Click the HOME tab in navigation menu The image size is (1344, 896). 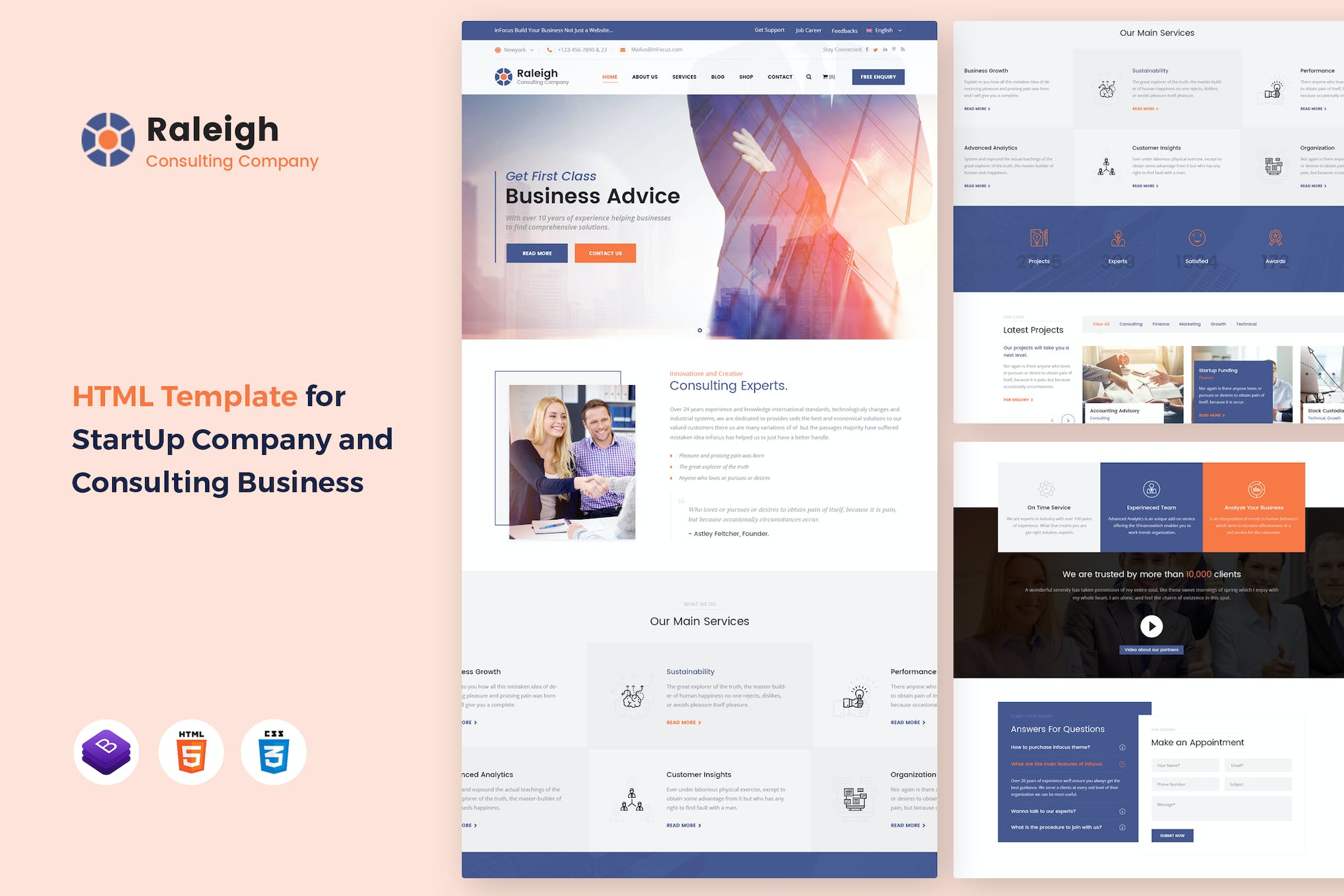point(609,77)
